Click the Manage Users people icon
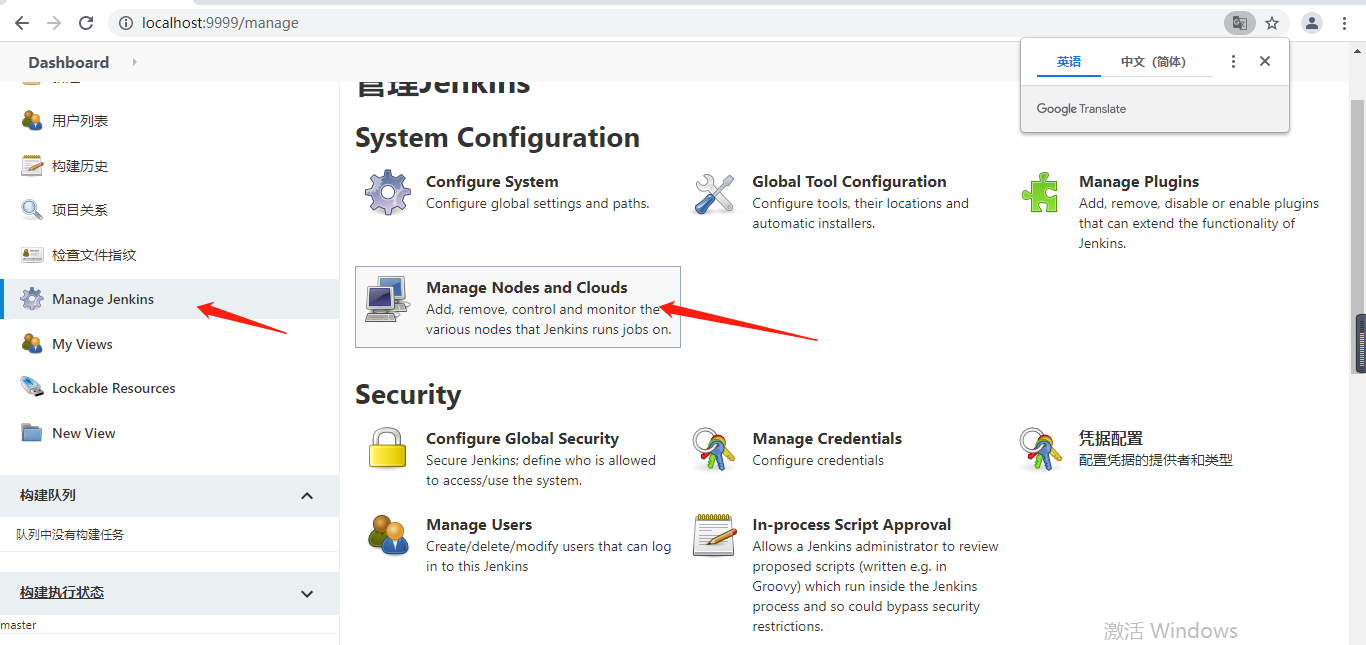Image resolution: width=1366 pixels, height=645 pixels. (388, 534)
